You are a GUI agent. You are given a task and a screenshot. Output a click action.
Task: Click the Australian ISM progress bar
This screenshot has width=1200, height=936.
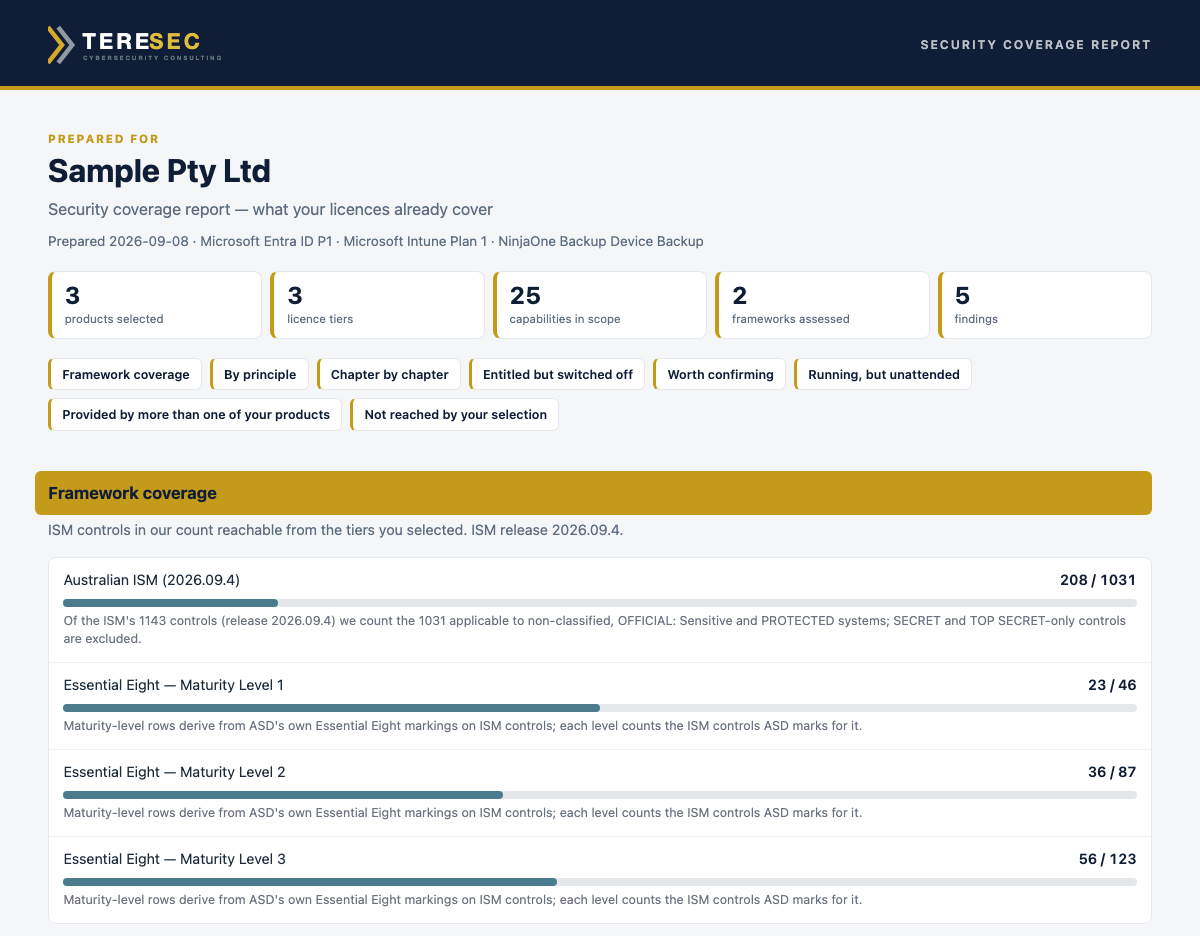click(600, 603)
